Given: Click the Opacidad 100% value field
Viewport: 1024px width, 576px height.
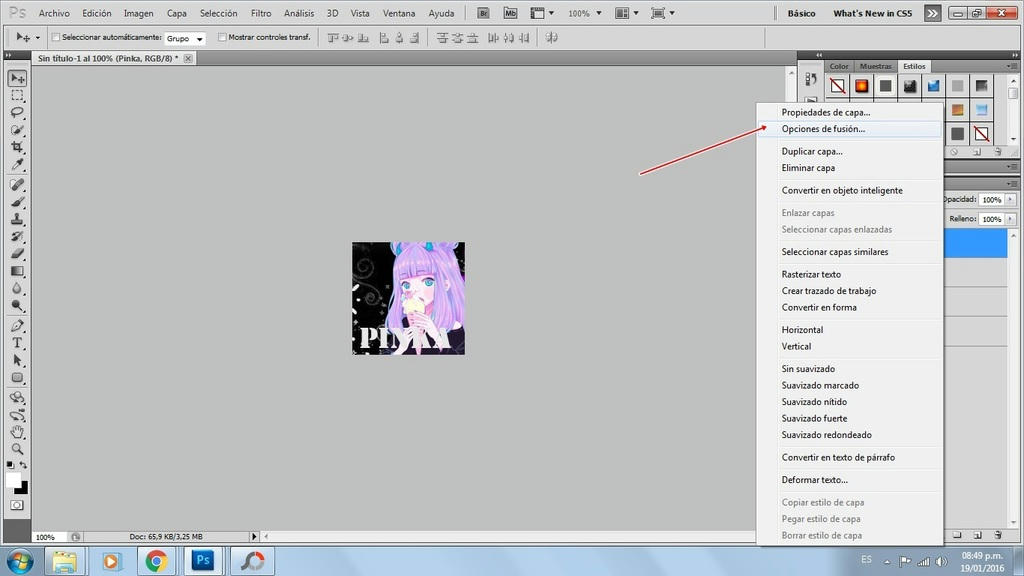Looking at the screenshot, I should (x=992, y=199).
